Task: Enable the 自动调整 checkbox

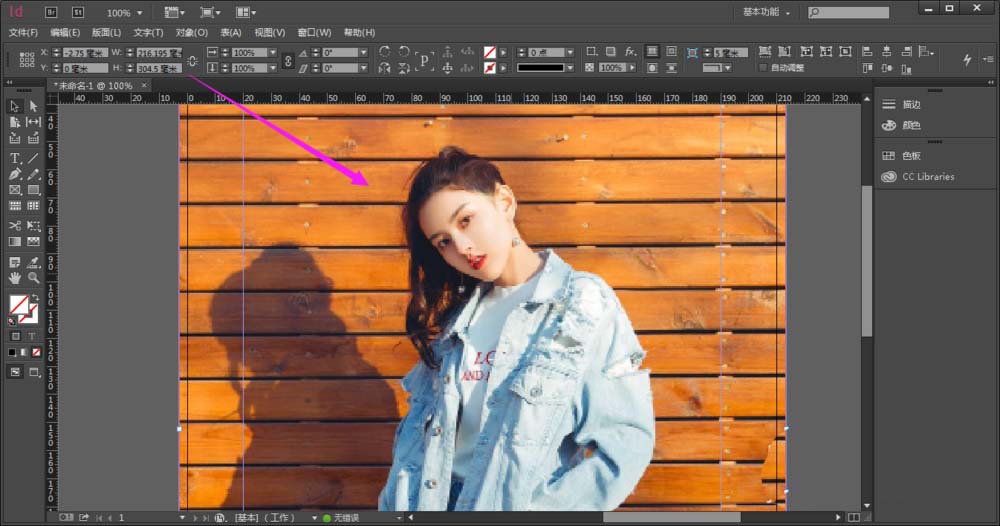Action: coord(764,68)
